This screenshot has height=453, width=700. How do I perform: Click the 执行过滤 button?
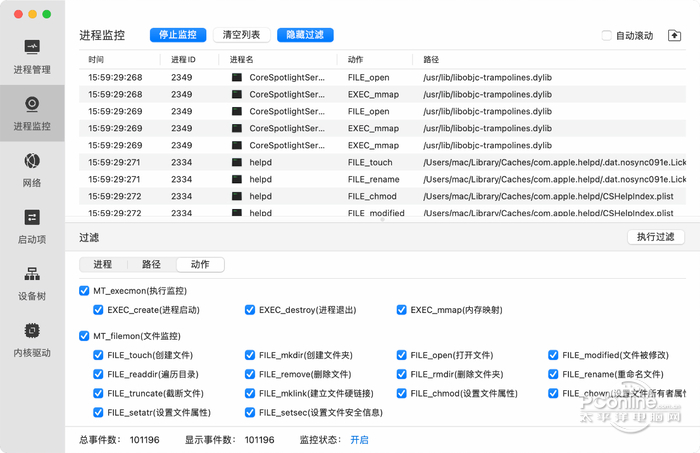point(655,237)
